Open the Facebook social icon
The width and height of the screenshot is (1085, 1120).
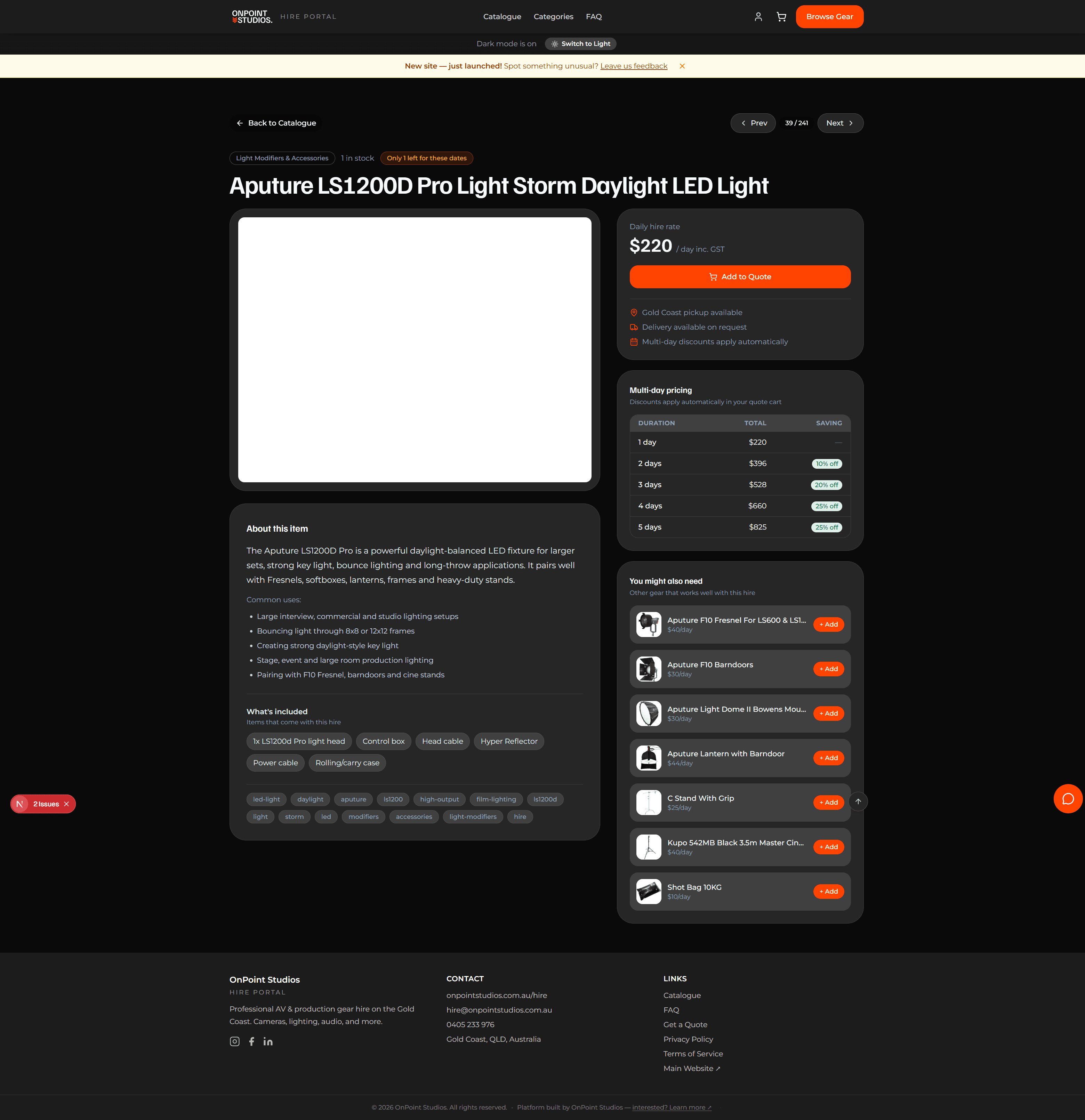(251, 1042)
